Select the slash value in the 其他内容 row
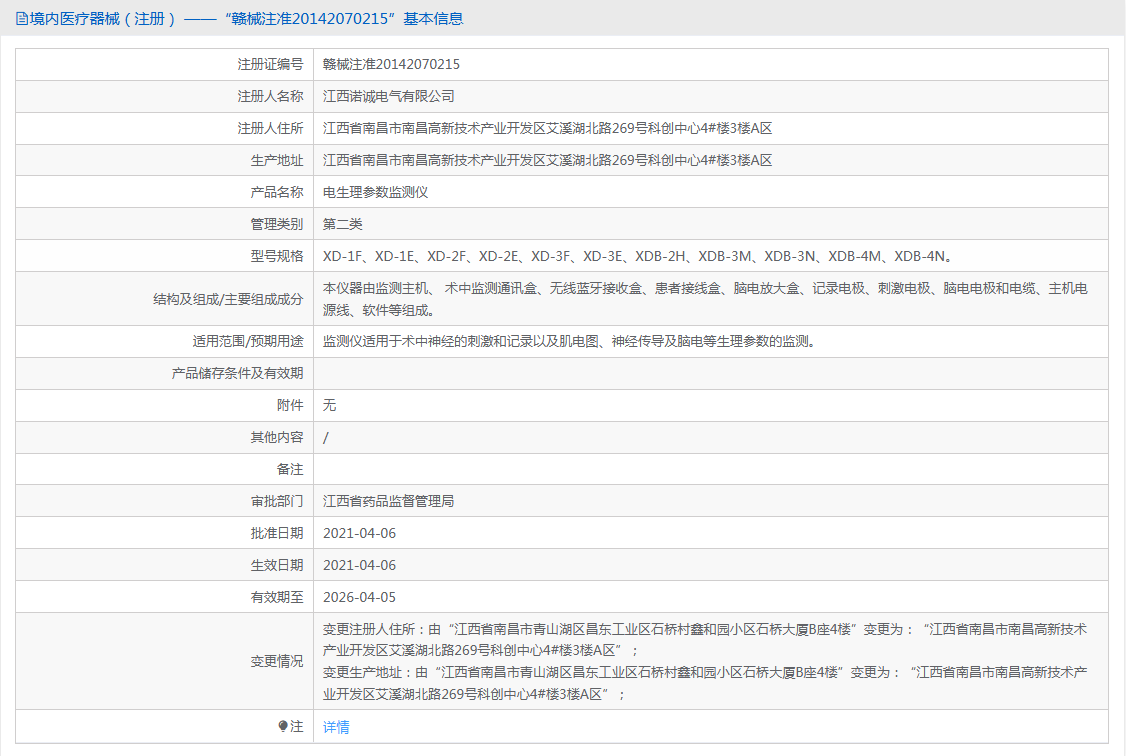The image size is (1126, 756). [326, 437]
